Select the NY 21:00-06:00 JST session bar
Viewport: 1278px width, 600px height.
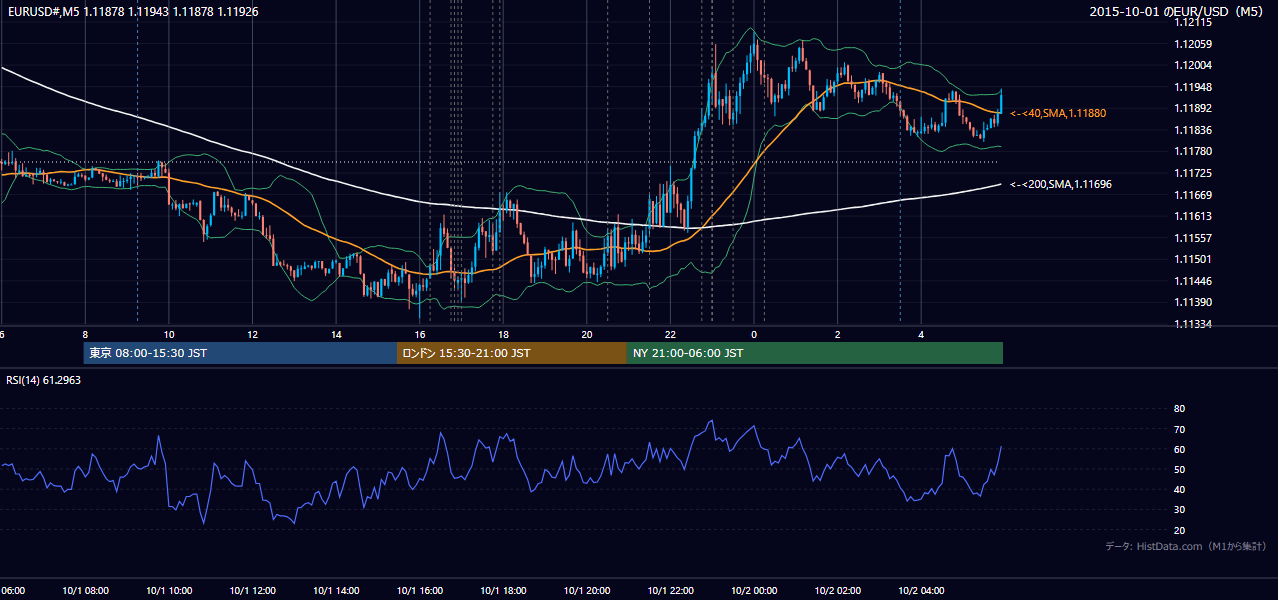pos(815,353)
